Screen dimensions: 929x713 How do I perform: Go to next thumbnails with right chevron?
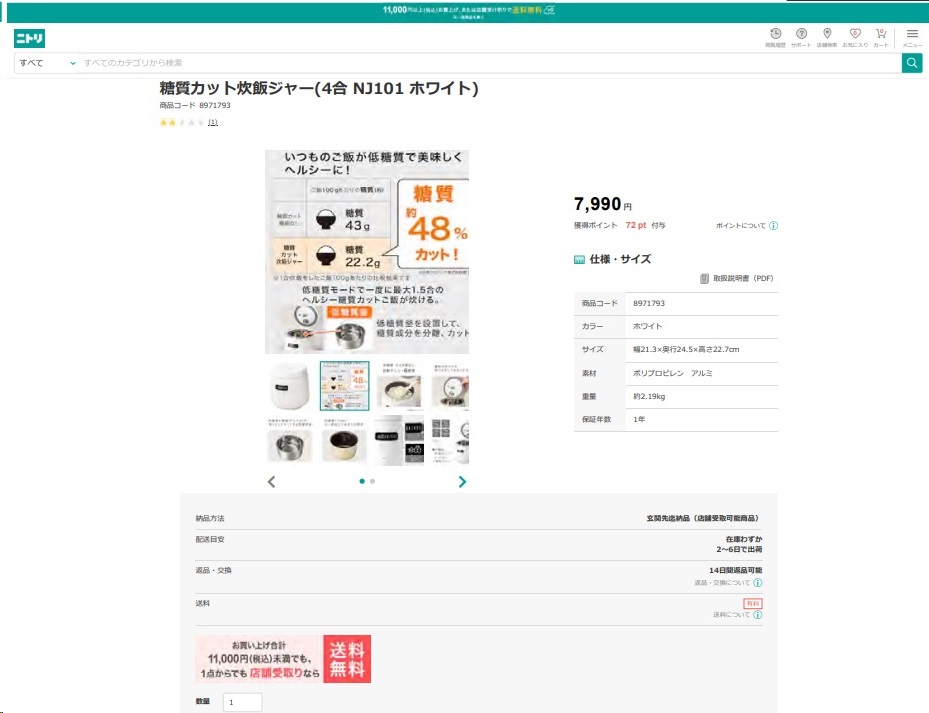click(x=462, y=482)
